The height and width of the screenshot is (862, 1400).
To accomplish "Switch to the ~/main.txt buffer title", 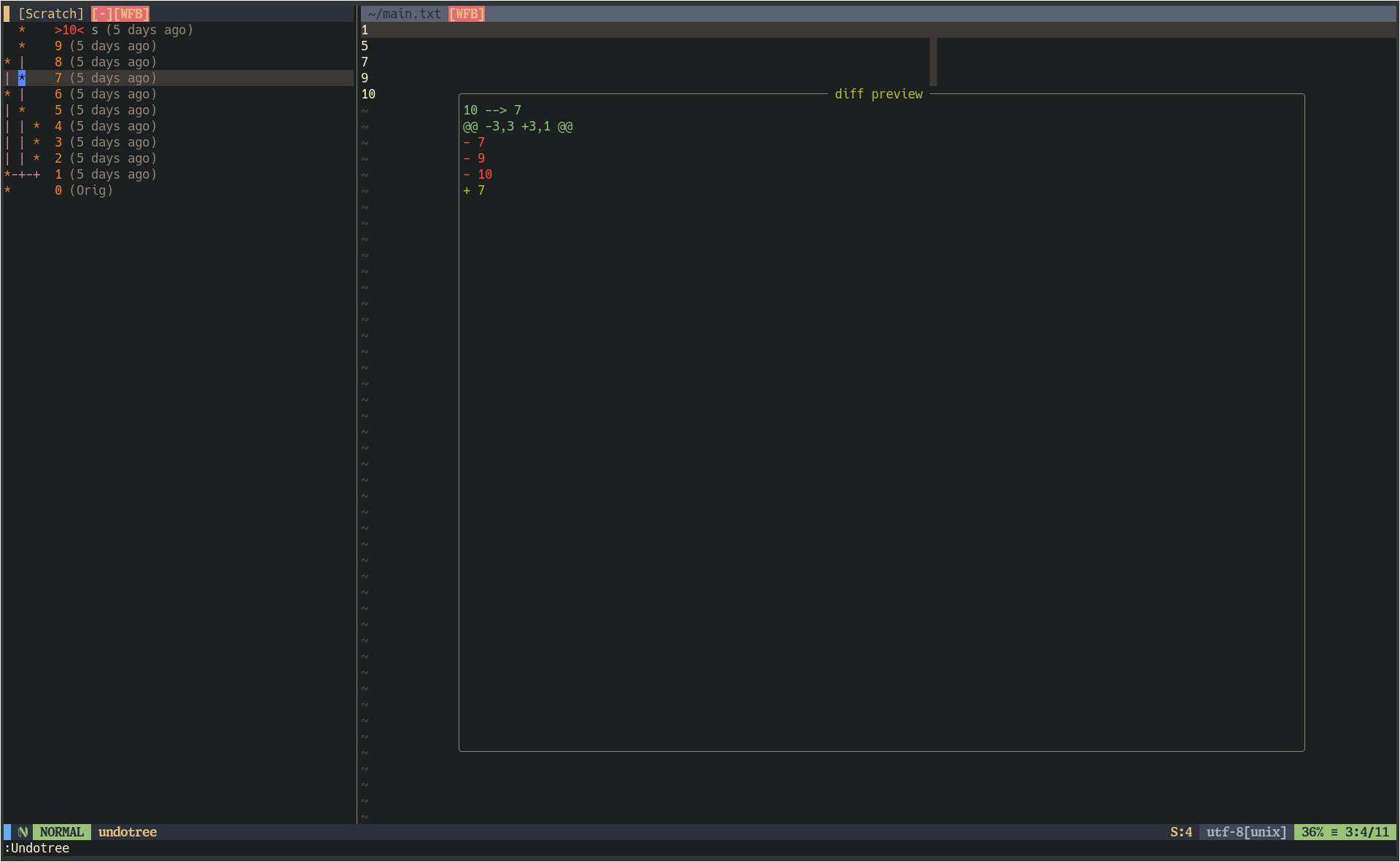I will [x=404, y=14].
